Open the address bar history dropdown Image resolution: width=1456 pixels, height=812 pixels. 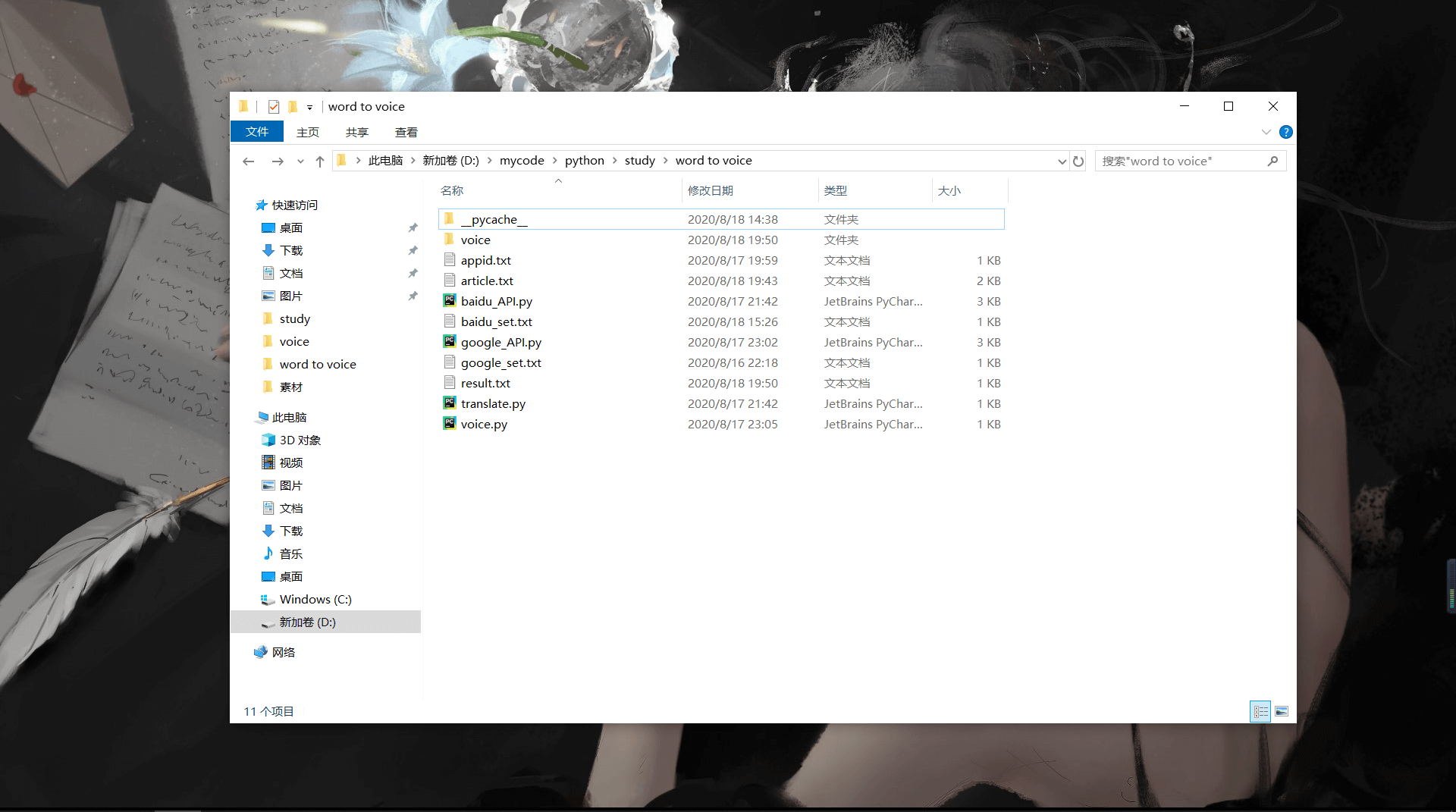1062,161
